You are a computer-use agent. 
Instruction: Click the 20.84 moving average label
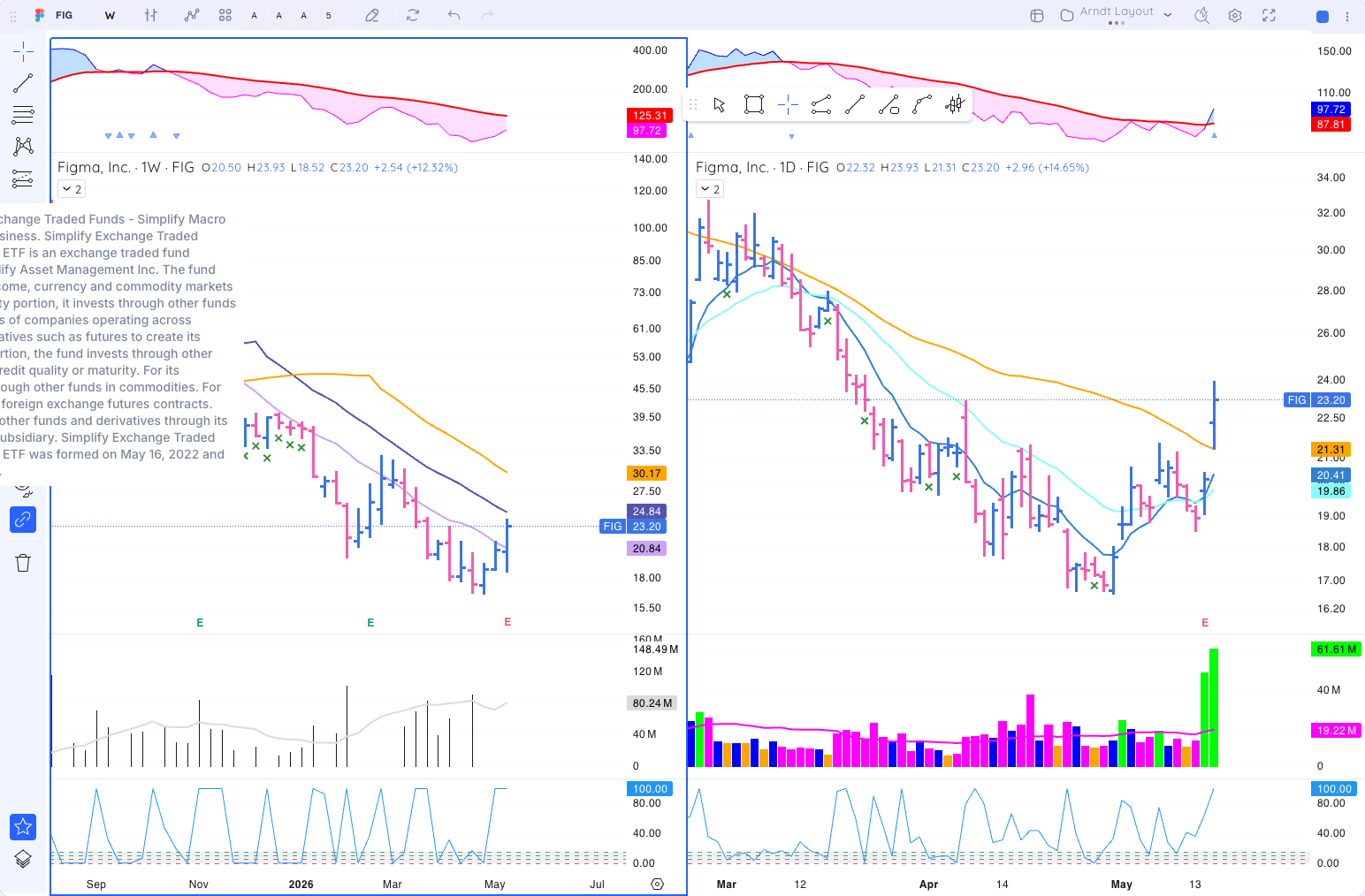pos(646,549)
